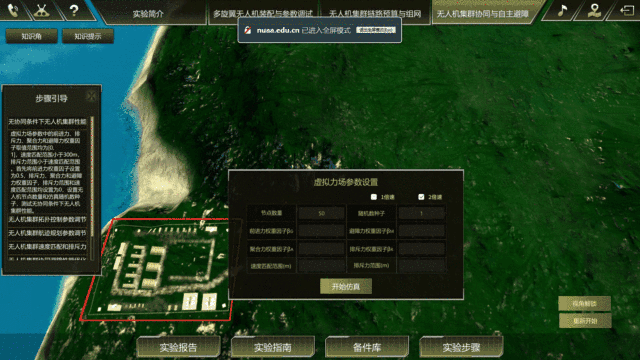Image resolution: width=640 pixels, height=360 pixels.
Task: Click the 视角解锁 button
Action: pos(584,304)
